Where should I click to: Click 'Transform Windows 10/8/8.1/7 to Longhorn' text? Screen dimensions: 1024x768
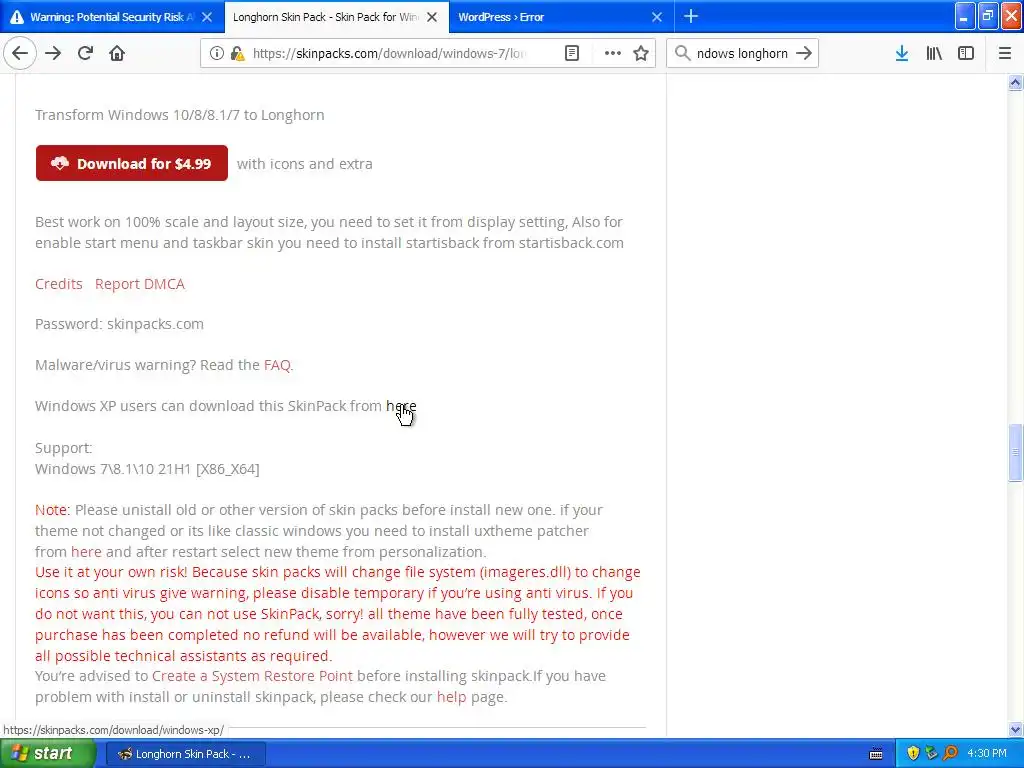(180, 115)
